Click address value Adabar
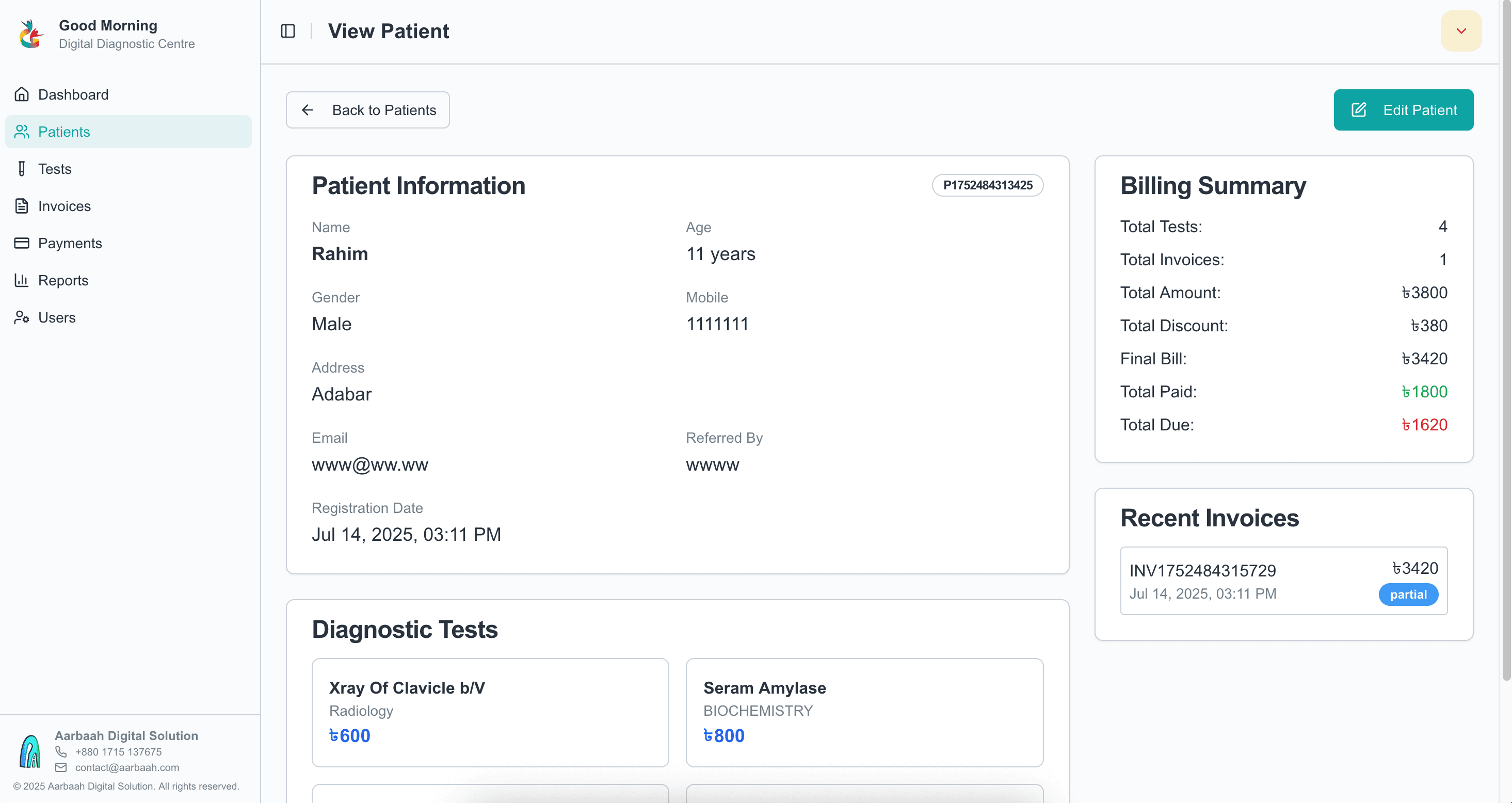 pyautogui.click(x=342, y=394)
